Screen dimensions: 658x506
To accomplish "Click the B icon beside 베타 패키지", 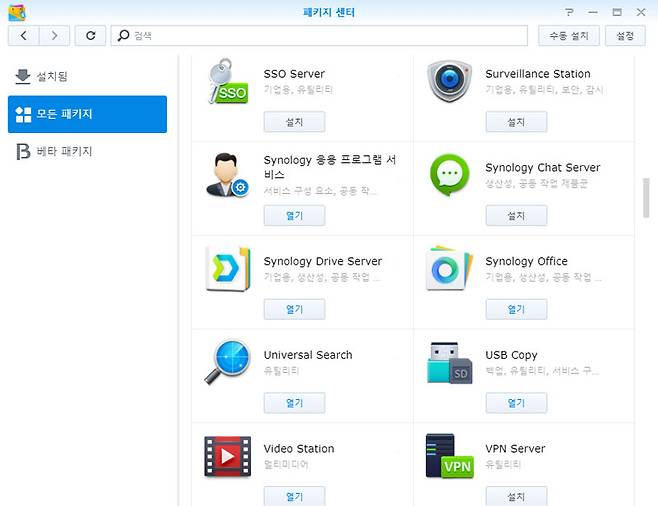I will (23, 151).
